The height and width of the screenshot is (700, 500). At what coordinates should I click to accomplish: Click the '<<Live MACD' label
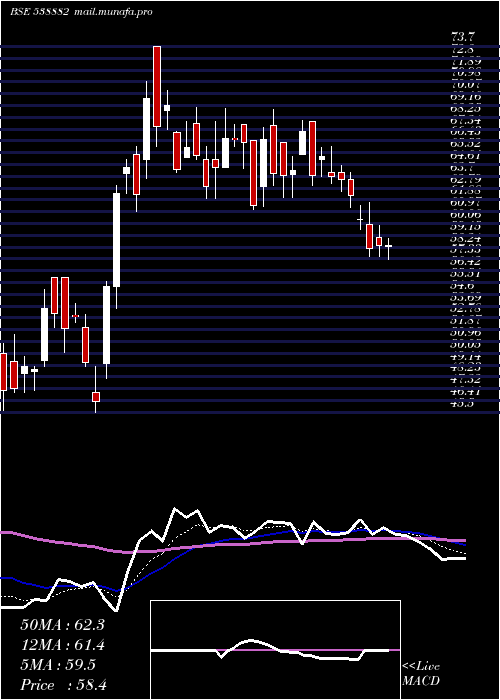click(421, 674)
